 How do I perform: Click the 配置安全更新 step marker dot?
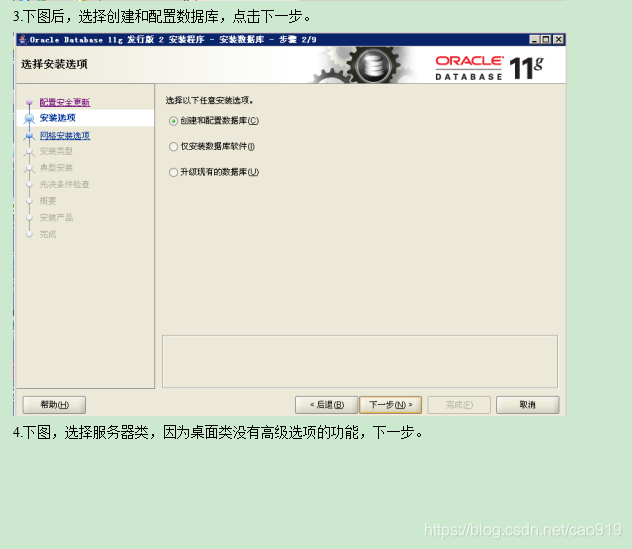(x=29, y=102)
